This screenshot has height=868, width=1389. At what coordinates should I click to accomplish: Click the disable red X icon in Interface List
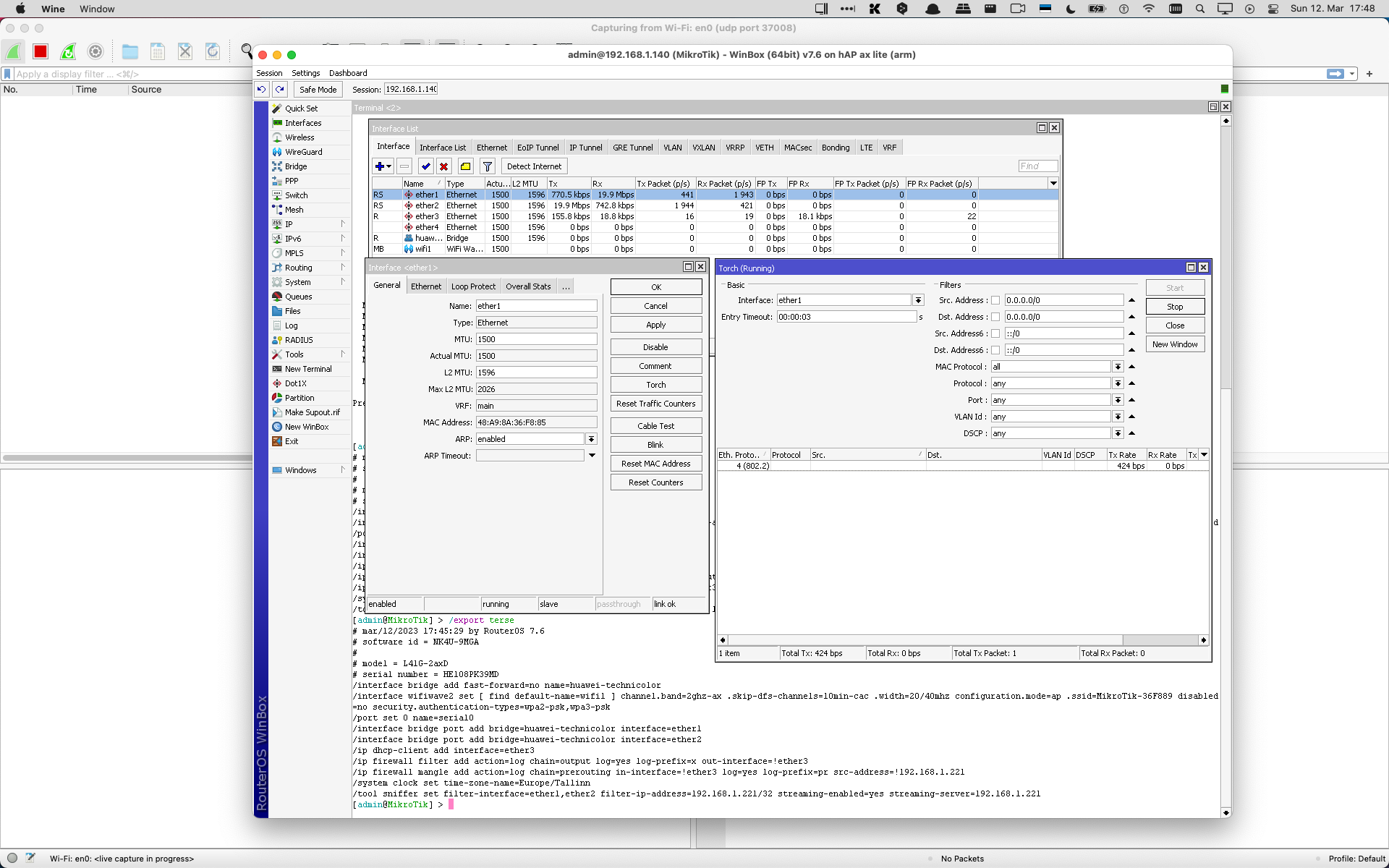(444, 166)
